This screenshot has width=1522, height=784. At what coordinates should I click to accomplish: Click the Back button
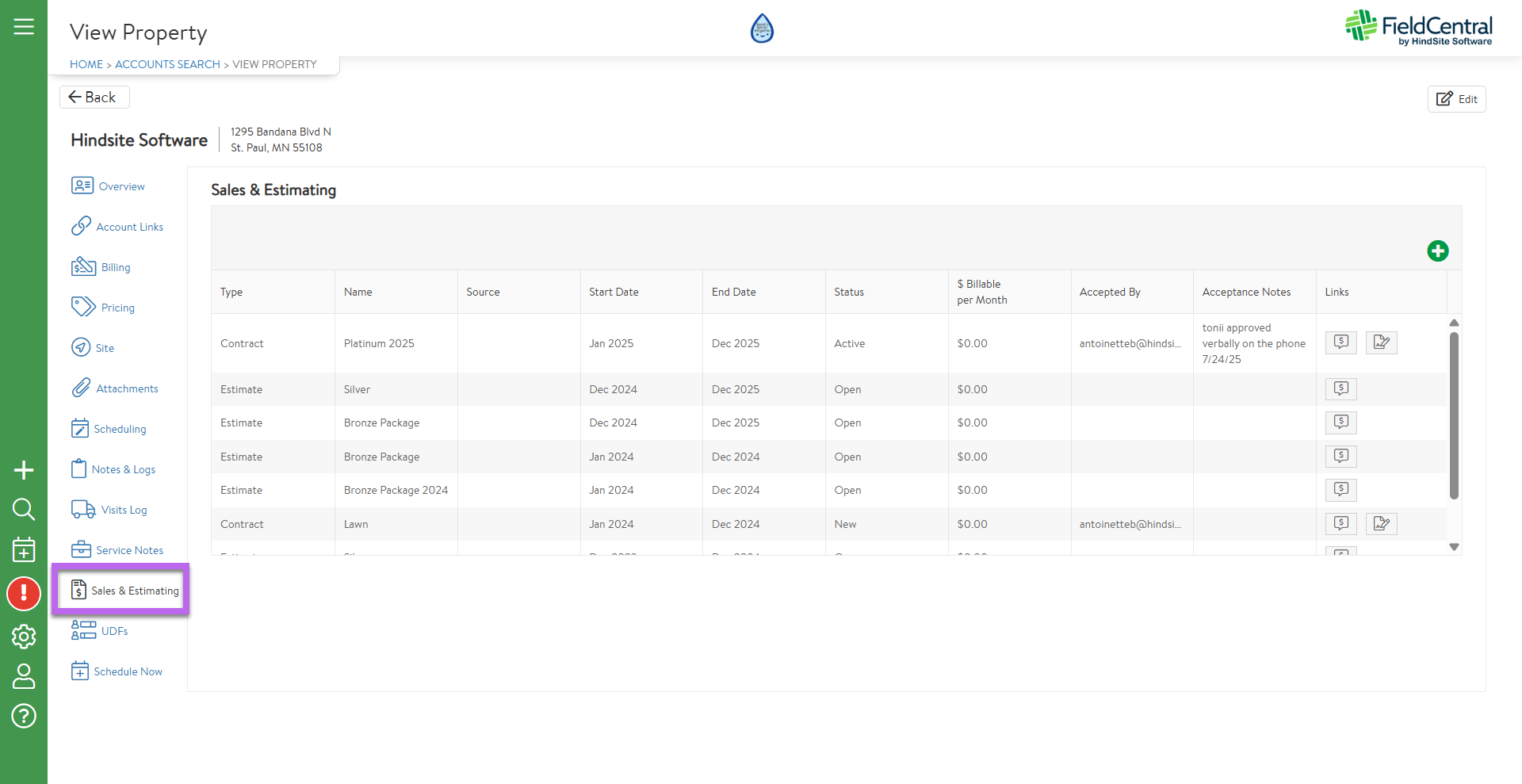point(94,98)
